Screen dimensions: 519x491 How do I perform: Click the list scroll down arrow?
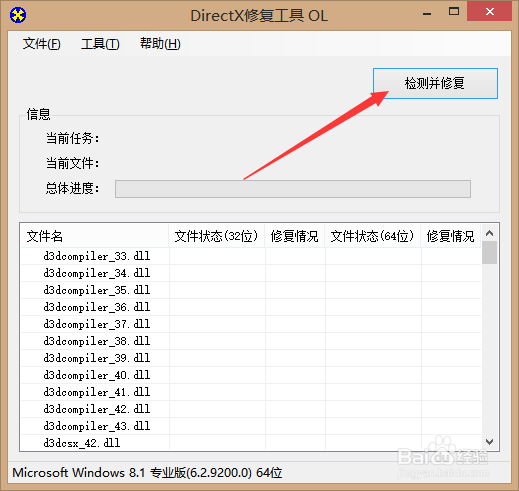tap(489, 442)
